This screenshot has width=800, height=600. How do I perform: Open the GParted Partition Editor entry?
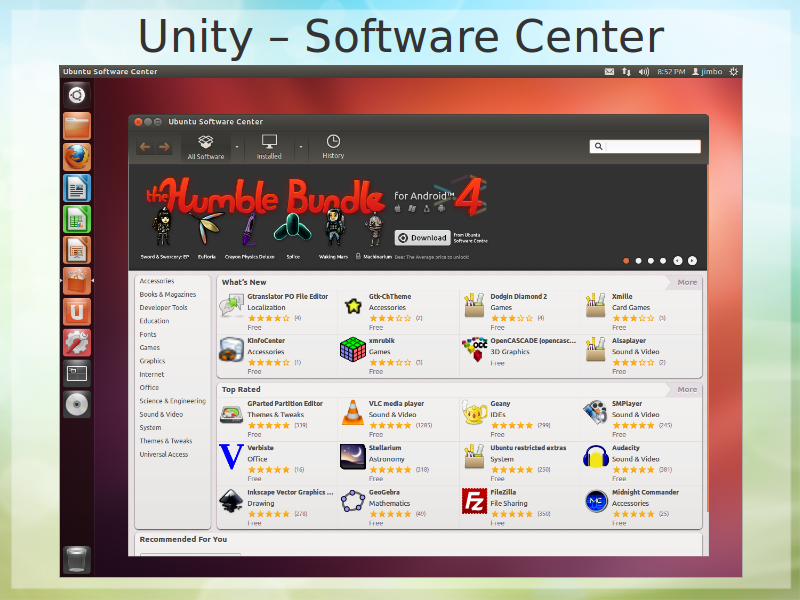pyautogui.click(x=277, y=419)
